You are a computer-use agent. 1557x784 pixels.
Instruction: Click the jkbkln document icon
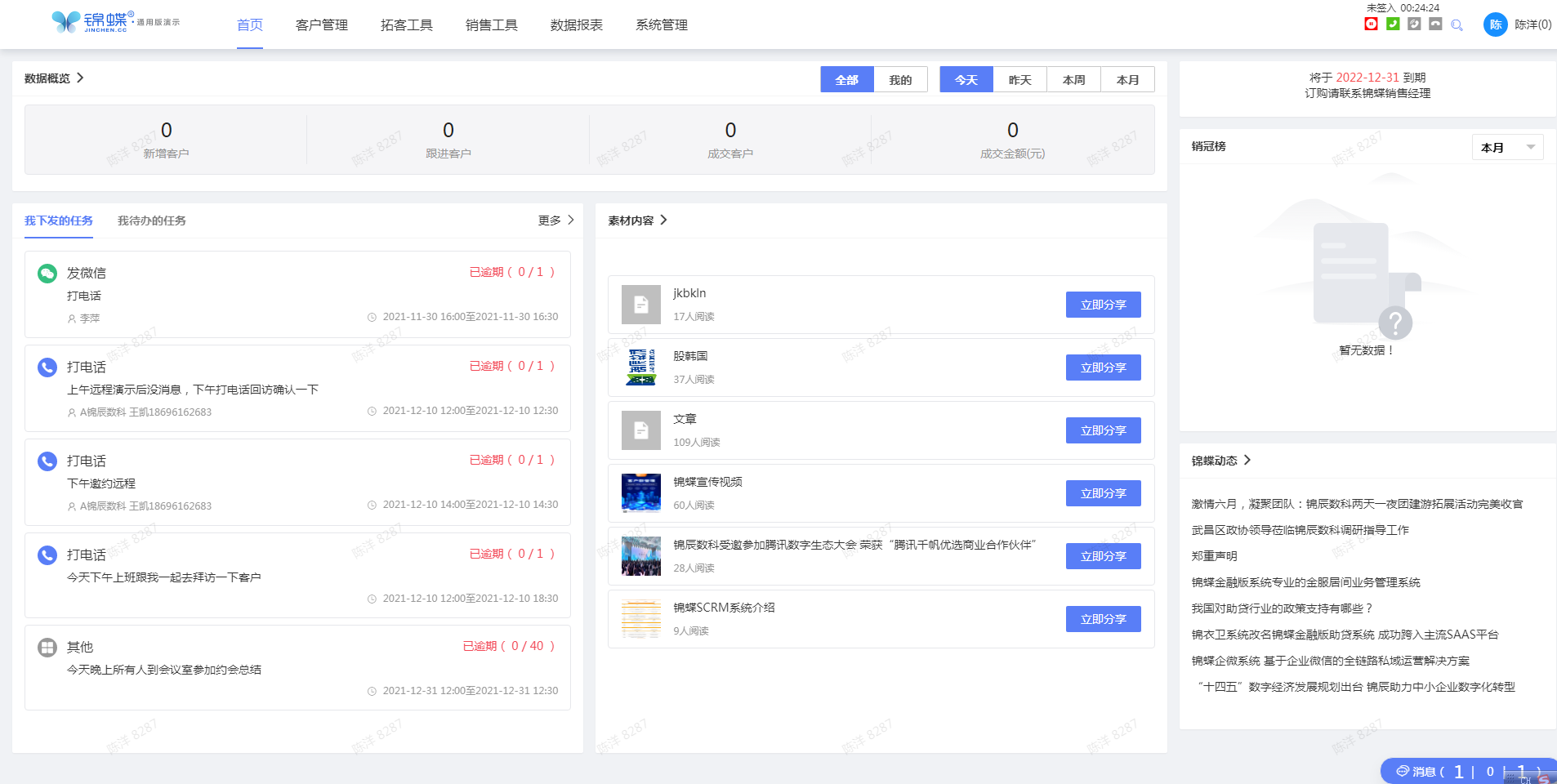click(x=641, y=305)
